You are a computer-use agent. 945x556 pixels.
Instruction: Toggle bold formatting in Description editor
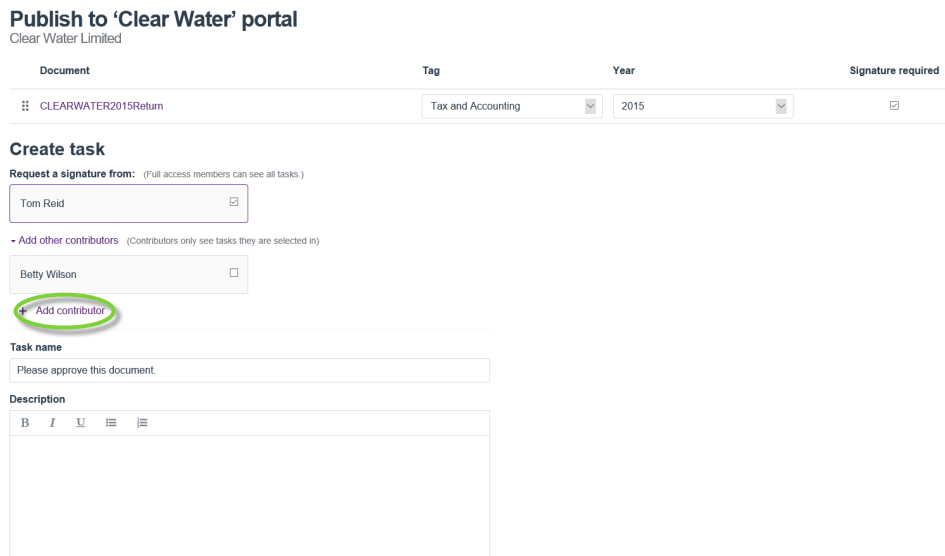(25, 423)
